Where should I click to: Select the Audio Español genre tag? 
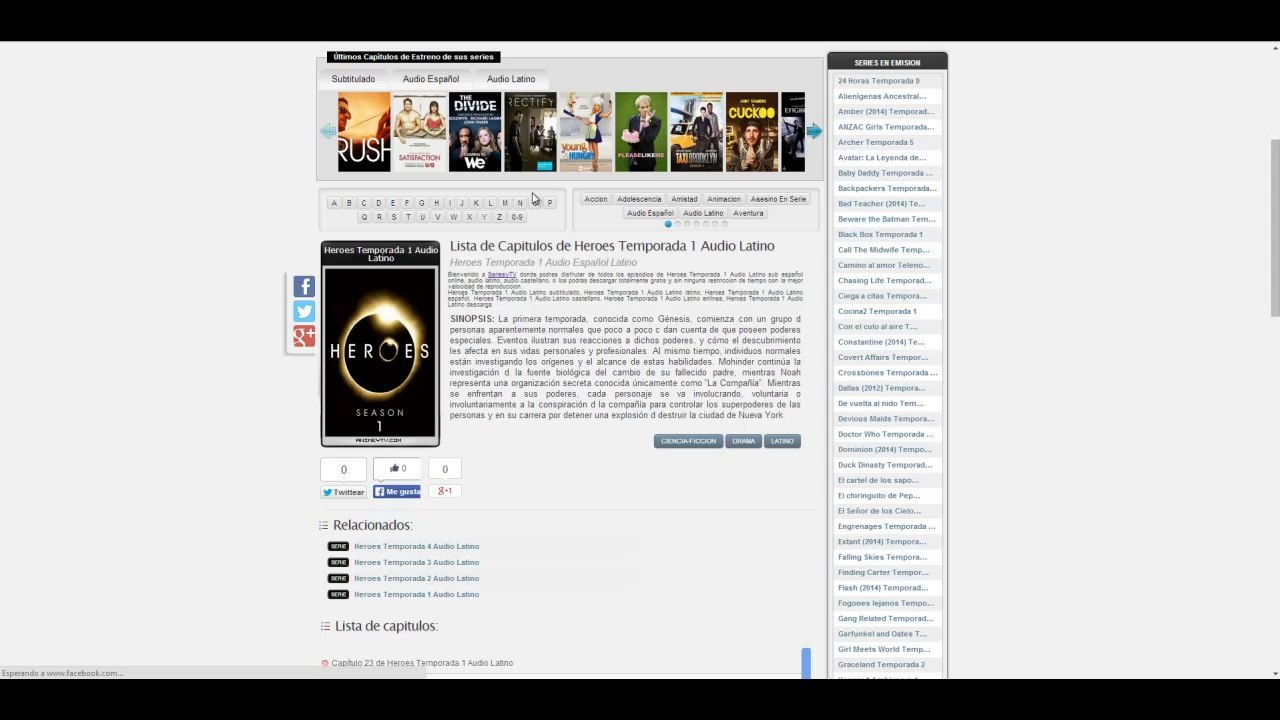[650, 213]
